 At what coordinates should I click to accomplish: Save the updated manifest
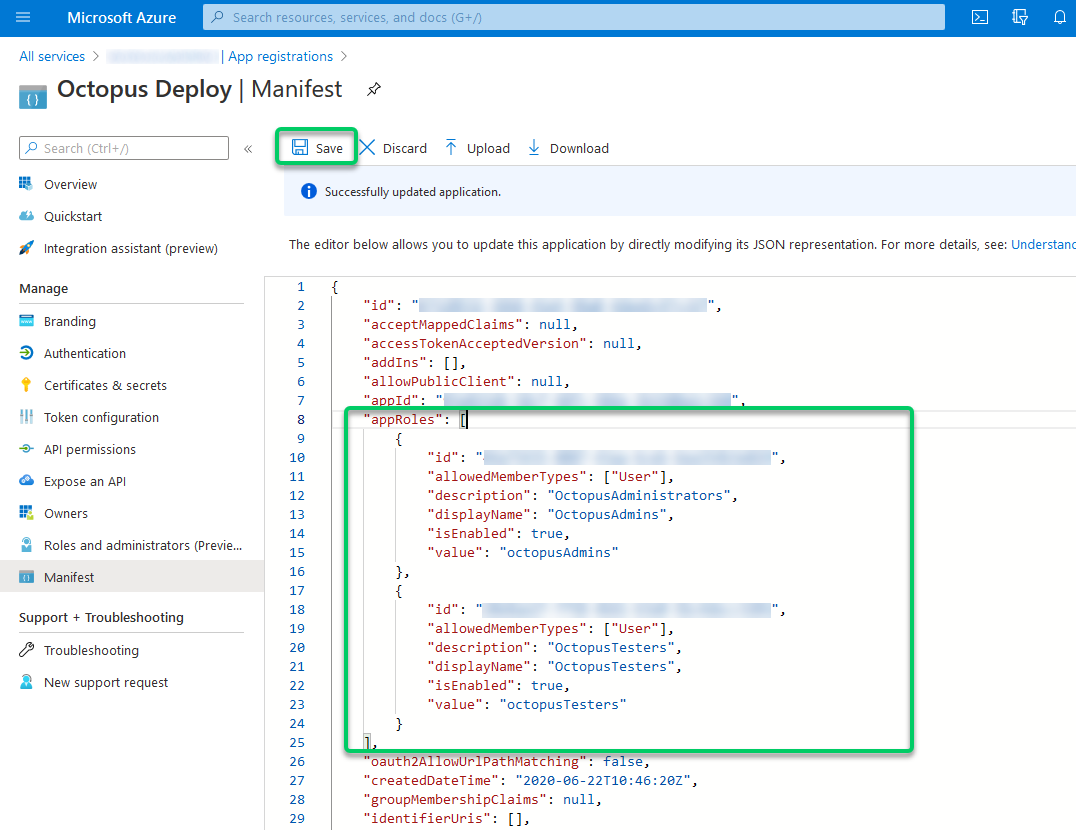pos(316,147)
